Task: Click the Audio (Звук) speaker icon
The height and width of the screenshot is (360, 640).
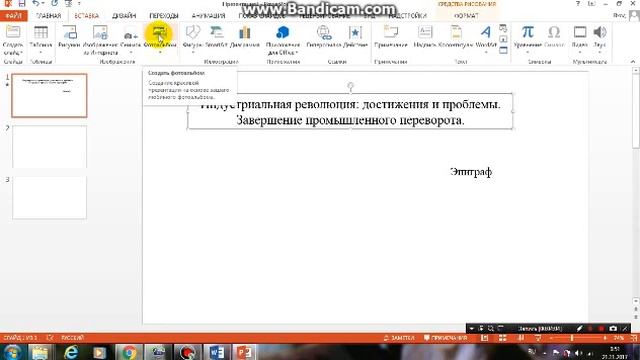Action: coord(600,32)
